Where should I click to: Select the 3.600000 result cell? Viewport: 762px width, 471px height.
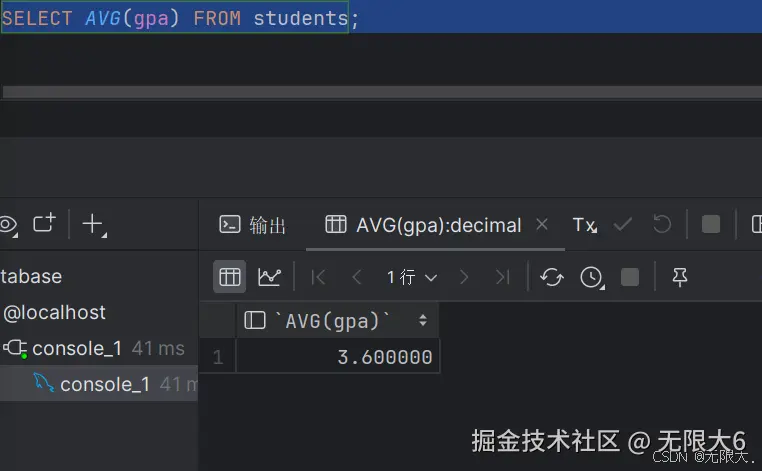(338, 357)
